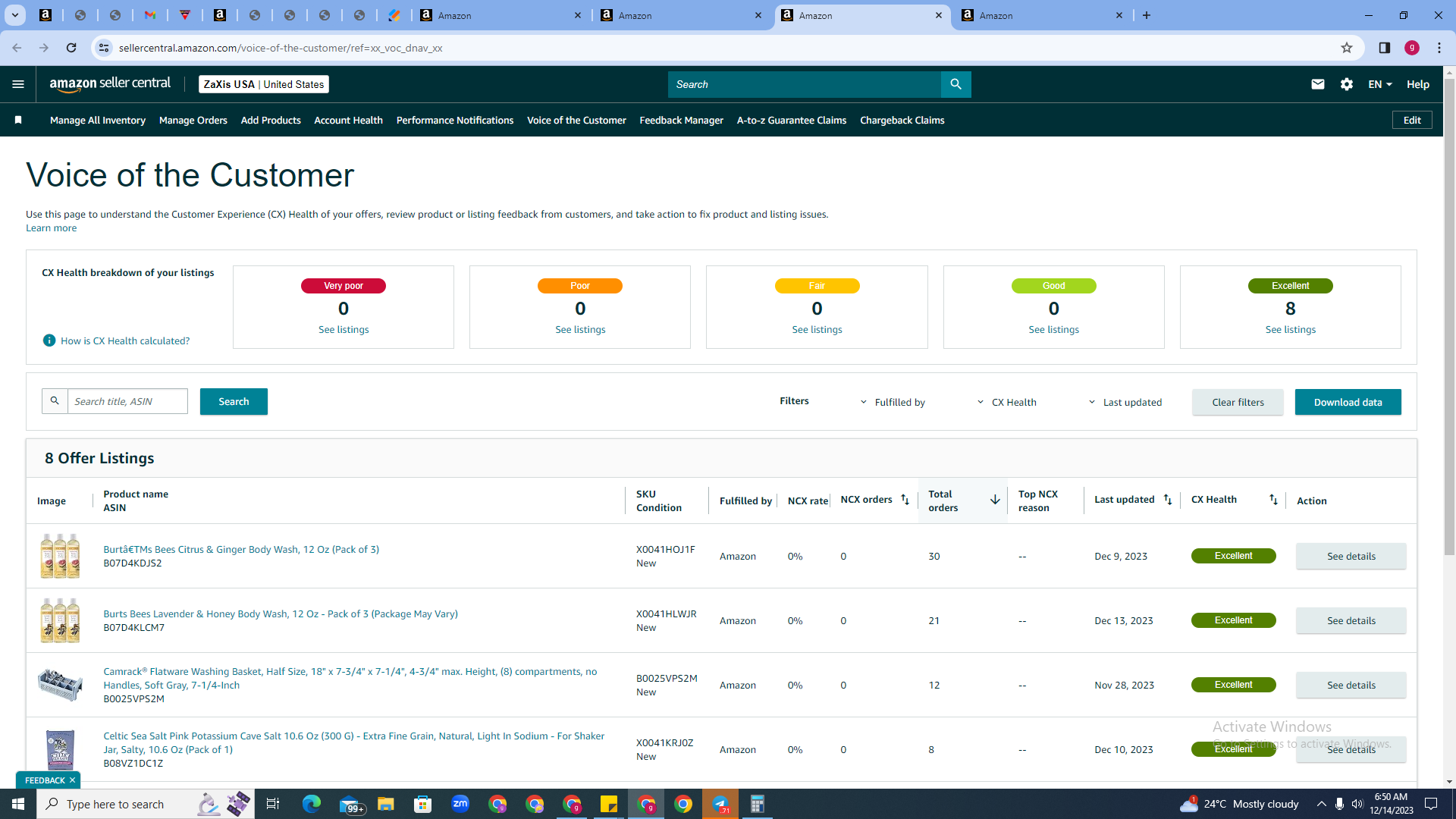Screen dimensions: 1456x819
Task: Click the magnifier icon in title search box
Action: pos(55,401)
